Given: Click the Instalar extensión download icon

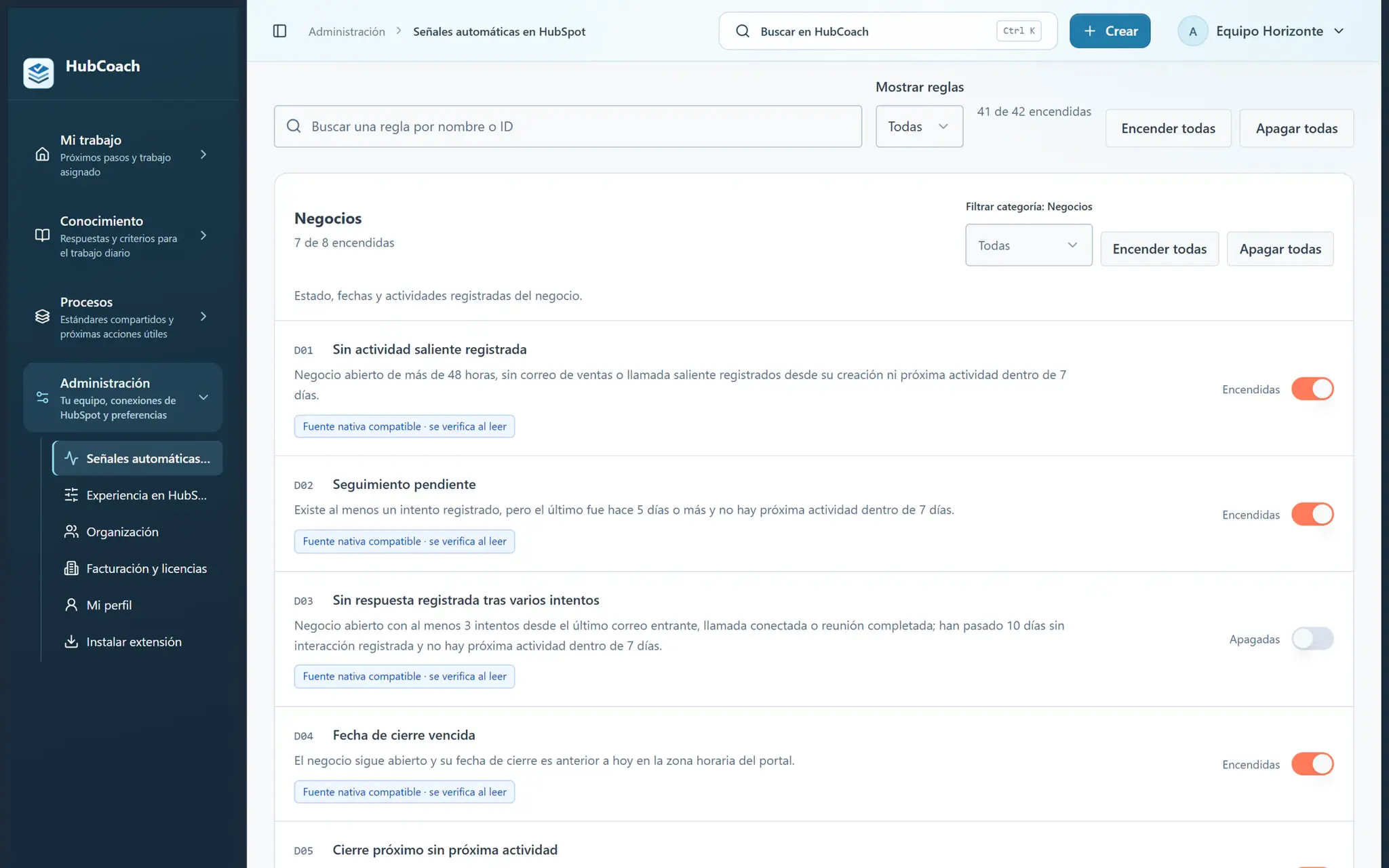Looking at the screenshot, I should coord(71,642).
